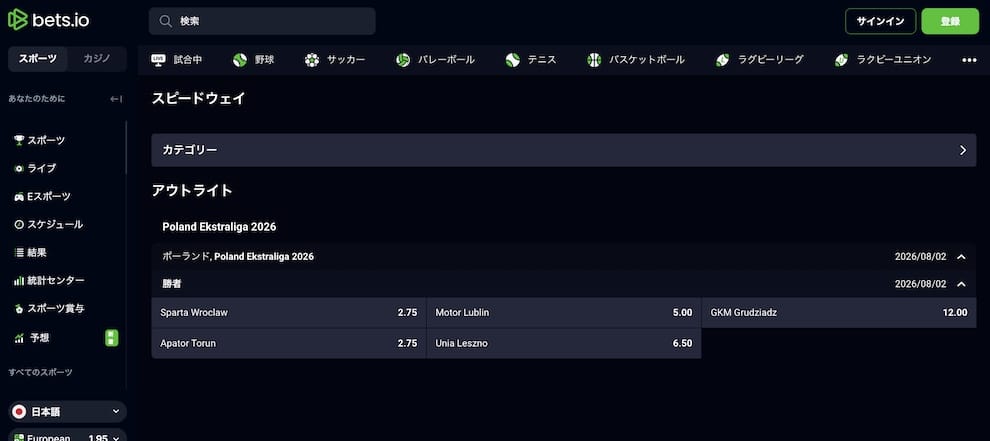Viewport: 990px width, 441px height.
Task: Click the bonus icon beside スポーツ賞与
Action: pyautogui.click(x=19, y=308)
